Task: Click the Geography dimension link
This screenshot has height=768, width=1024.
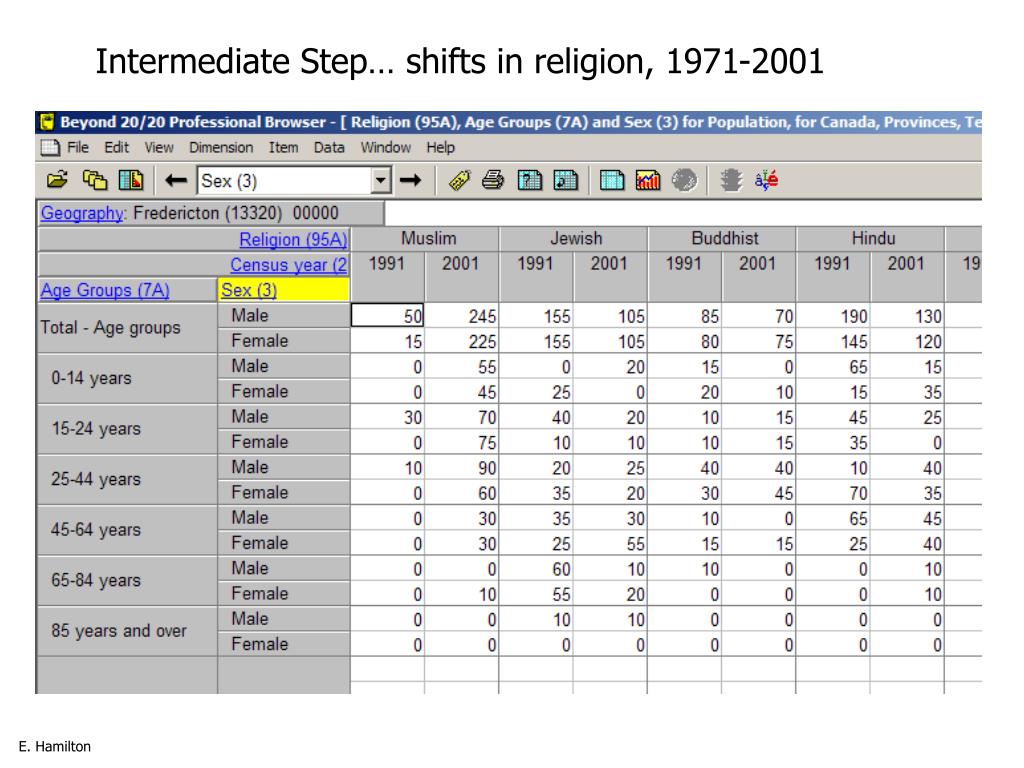Action: pos(82,214)
